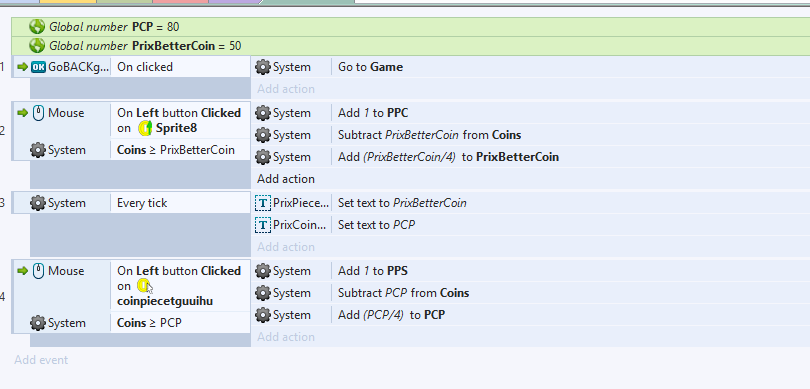Click the Mouse label in the Sprite8 event
810x389 pixels.
(x=66, y=113)
